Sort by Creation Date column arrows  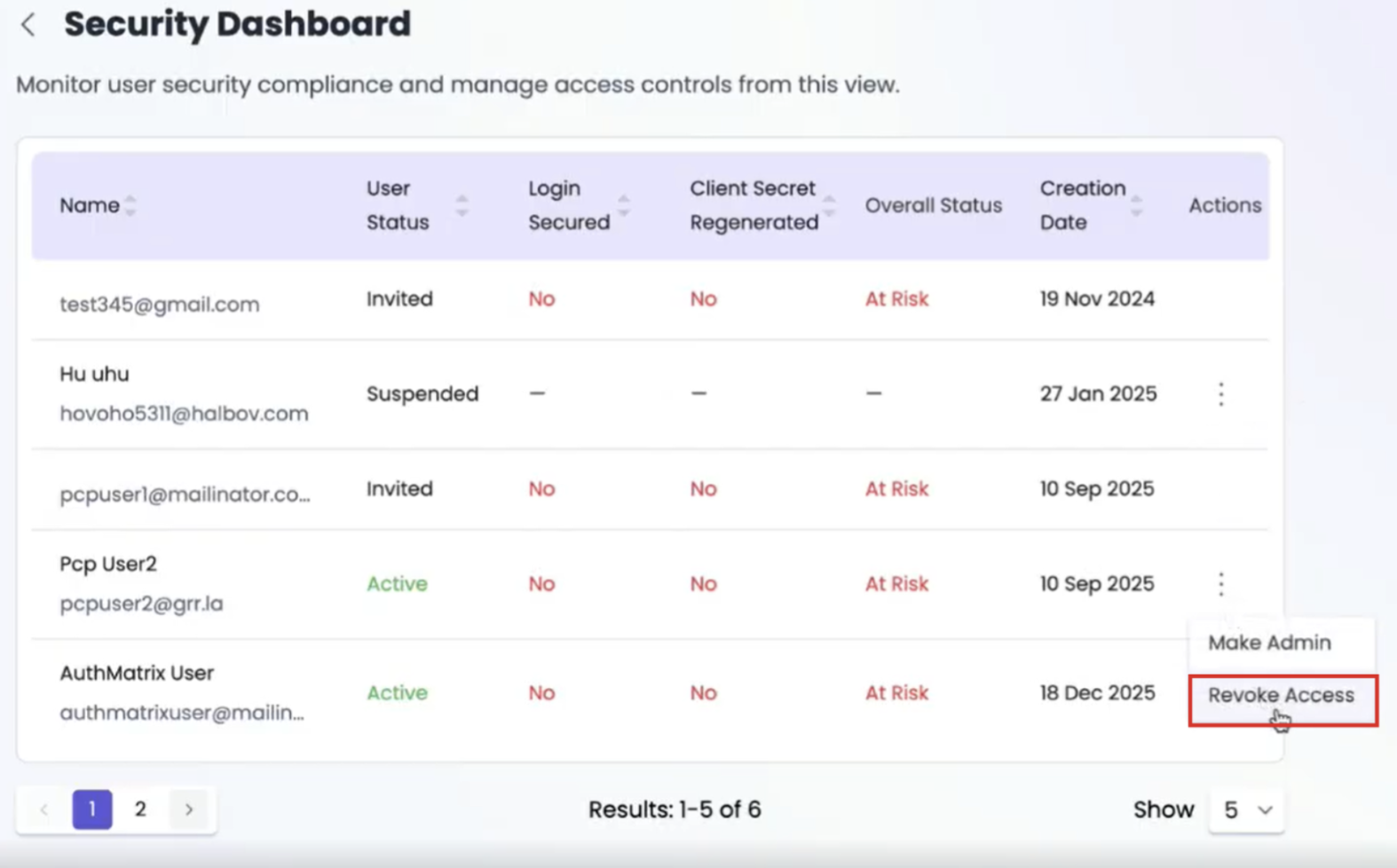pos(1136,205)
